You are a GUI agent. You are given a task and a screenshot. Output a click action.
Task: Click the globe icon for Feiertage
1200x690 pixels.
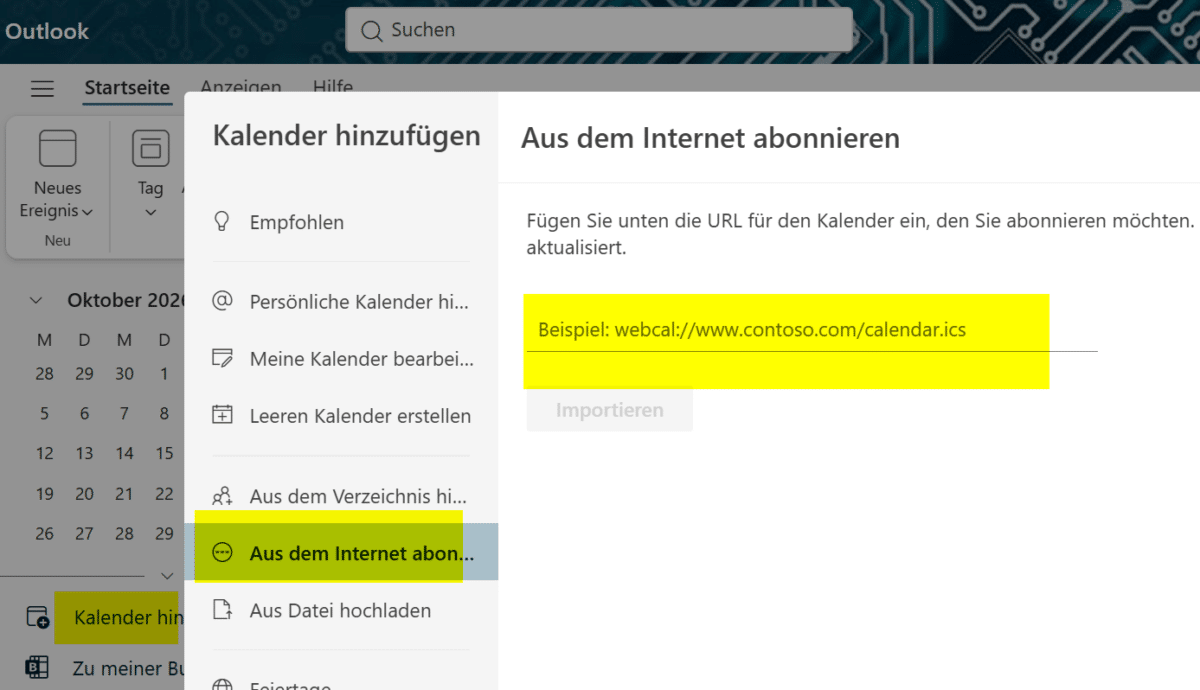(223, 686)
